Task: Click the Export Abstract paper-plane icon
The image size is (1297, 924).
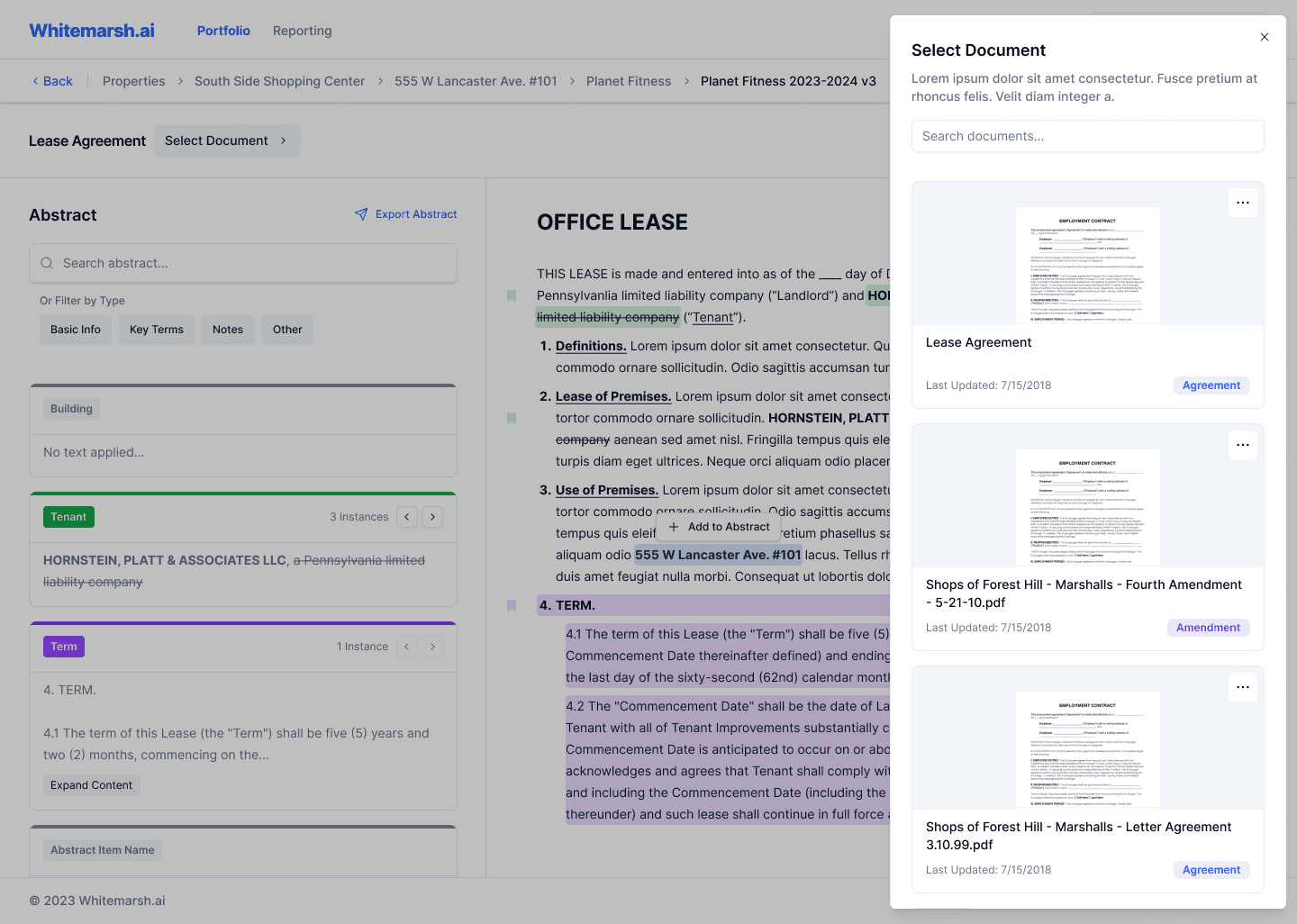Action: (361, 214)
